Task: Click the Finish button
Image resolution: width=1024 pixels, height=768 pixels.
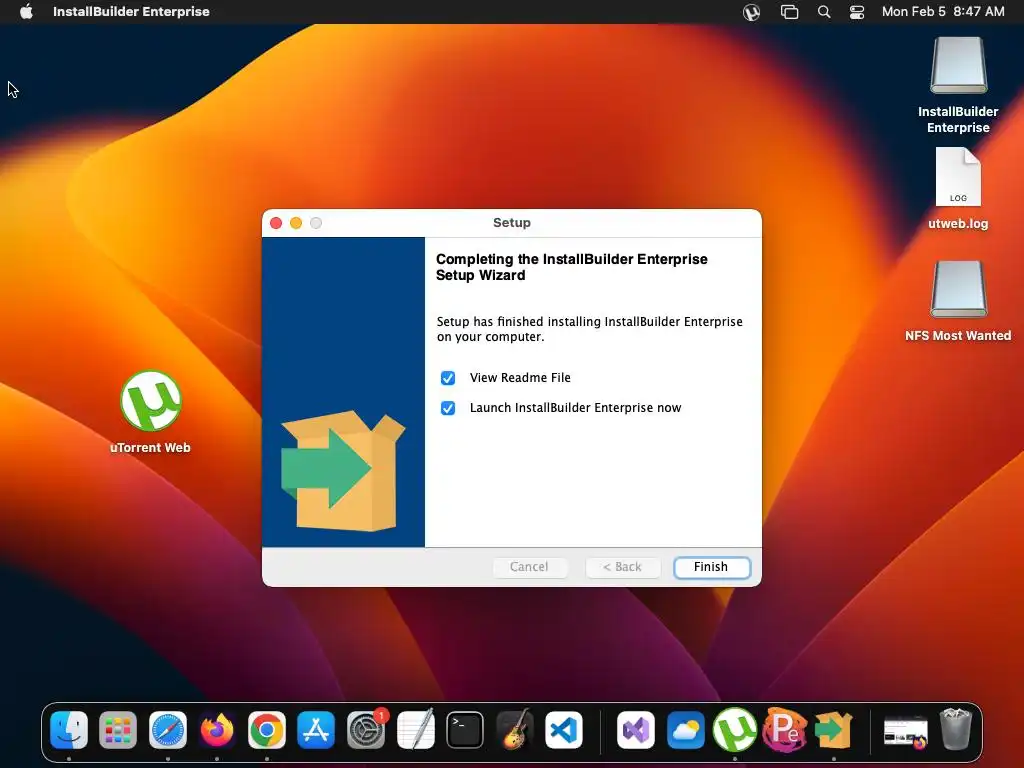Action: pyautogui.click(x=711, y=567)
